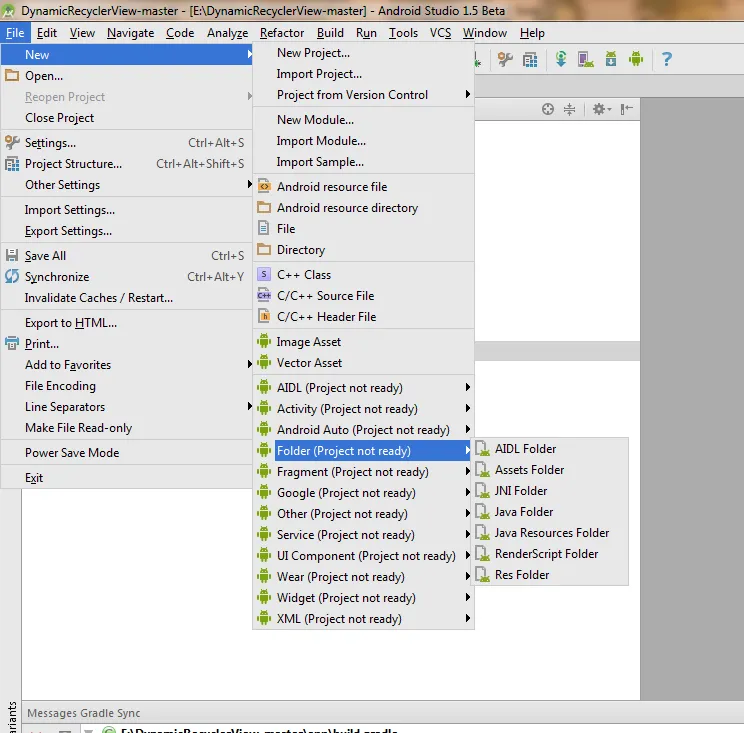The width and height of the screenshot is (744, 733).
Task: Select Java Folder in folder submenu
Action: 551,511
